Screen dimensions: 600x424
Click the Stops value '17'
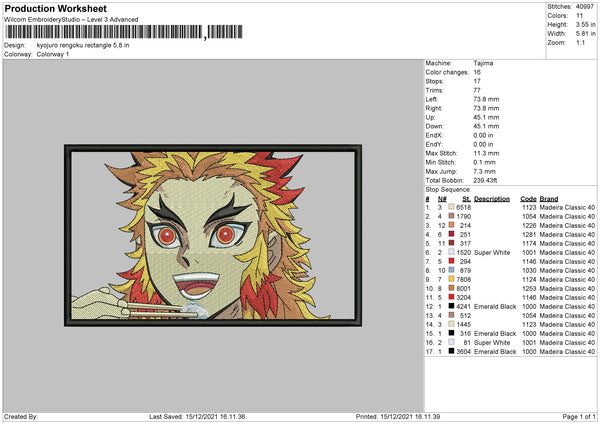pyautogui.click(x=477, y=81)
